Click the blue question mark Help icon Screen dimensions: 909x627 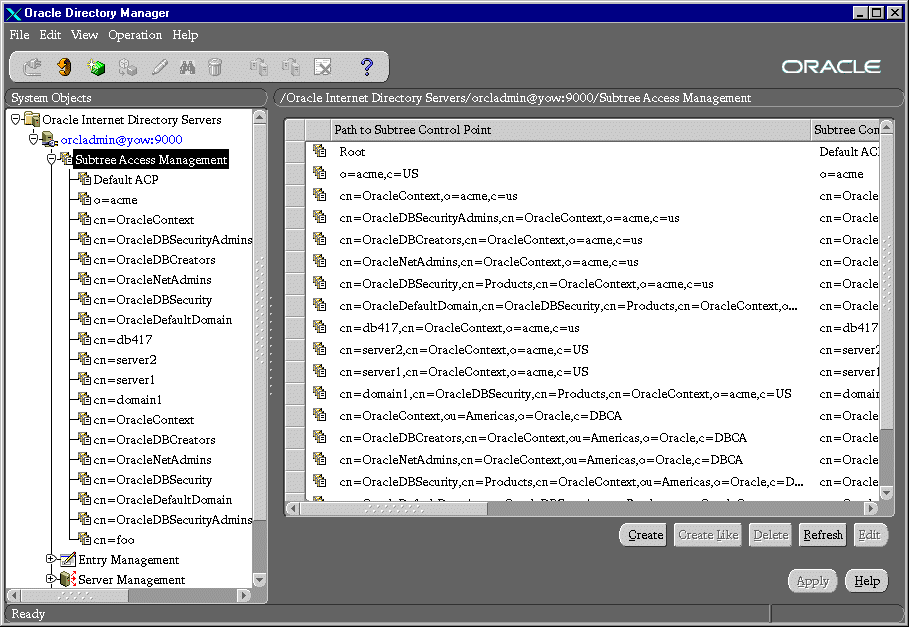click(366, 67)
